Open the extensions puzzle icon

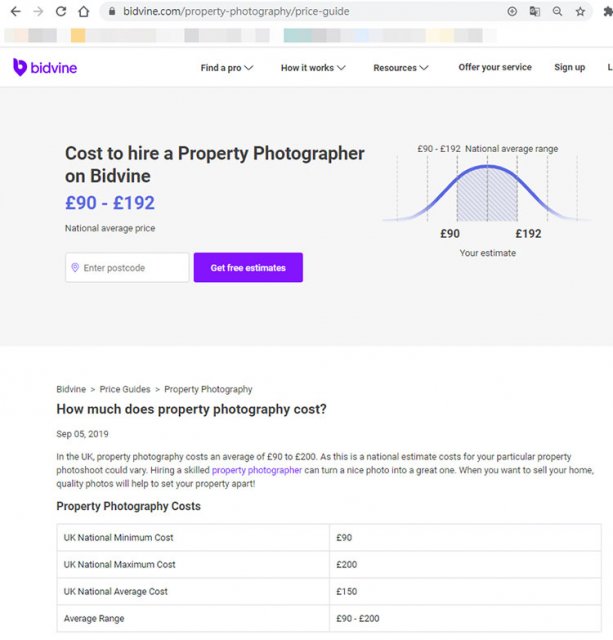tap(608, 11)
